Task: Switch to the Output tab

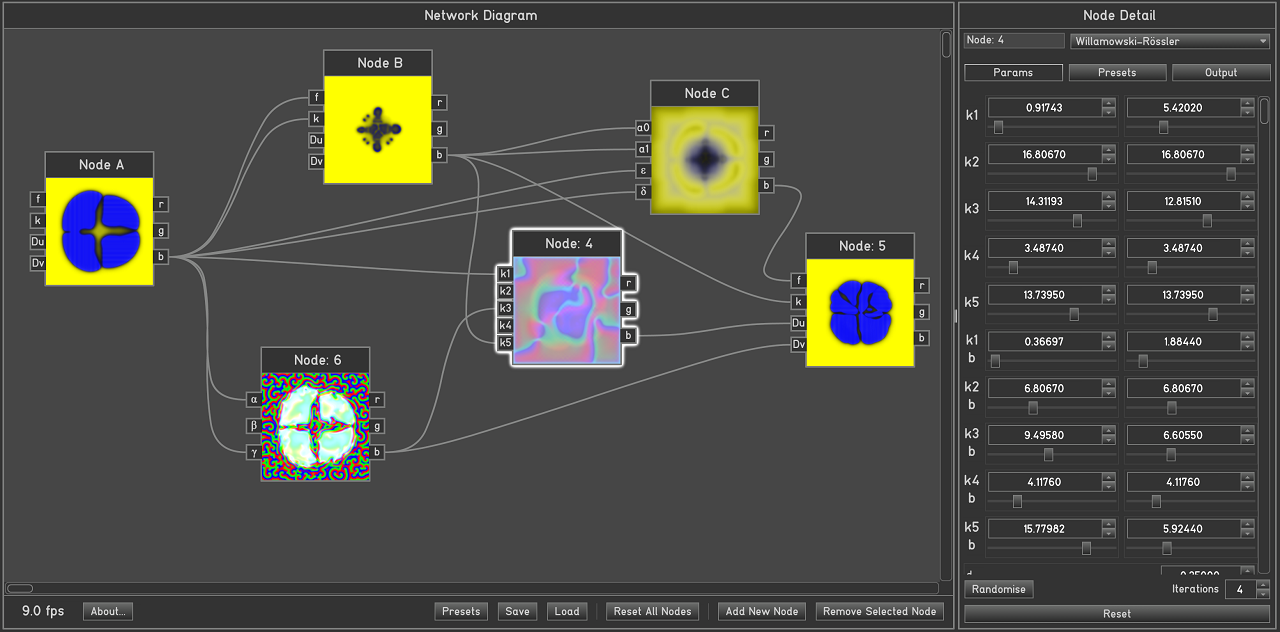Action: (1220, 73)
